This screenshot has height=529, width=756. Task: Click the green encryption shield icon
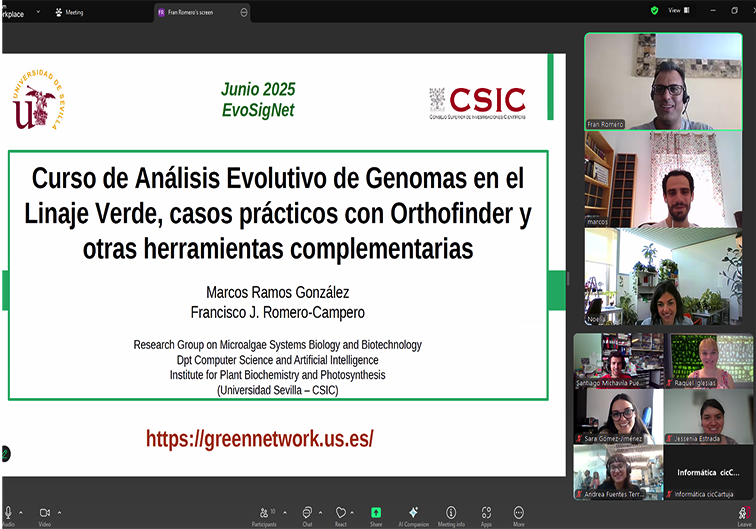(x=654, y=10)
